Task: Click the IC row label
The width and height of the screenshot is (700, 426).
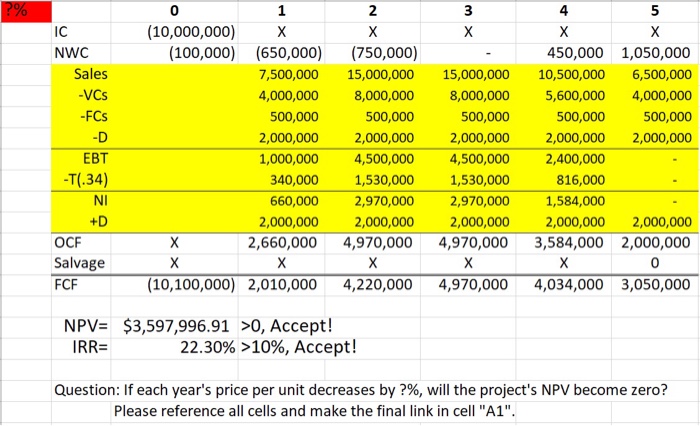Action: pos(61,32)
